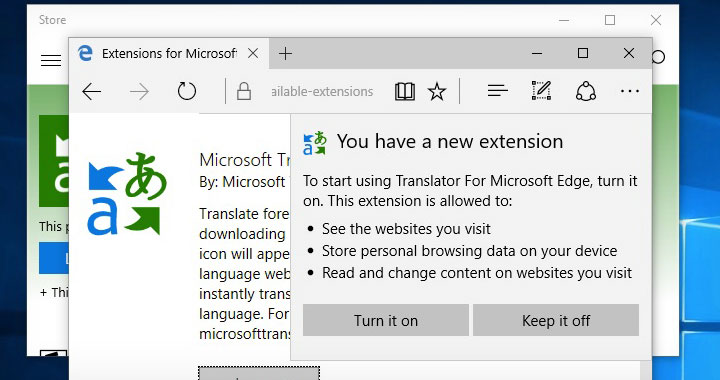The image size is (720, 380).
Task: Open a new tab in Edge
Action: [x=285, y=54]
